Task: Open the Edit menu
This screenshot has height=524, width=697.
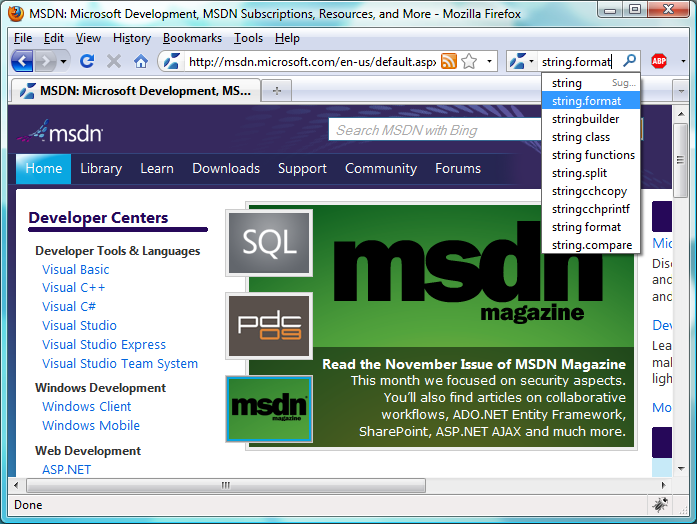Action: (54, 38)
